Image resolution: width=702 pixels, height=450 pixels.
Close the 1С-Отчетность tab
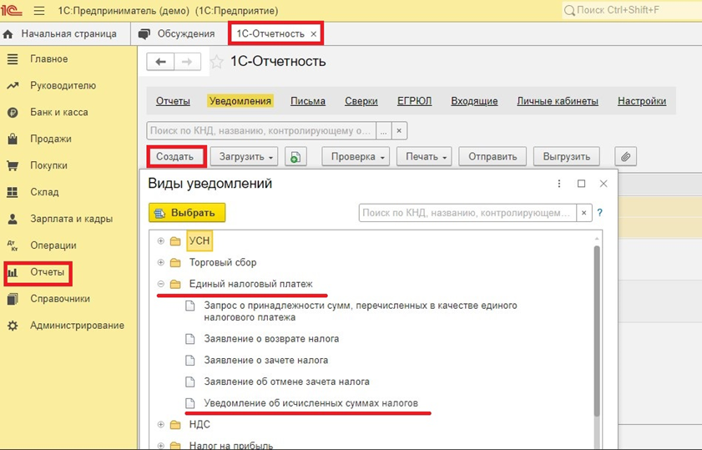coord(313,34)
